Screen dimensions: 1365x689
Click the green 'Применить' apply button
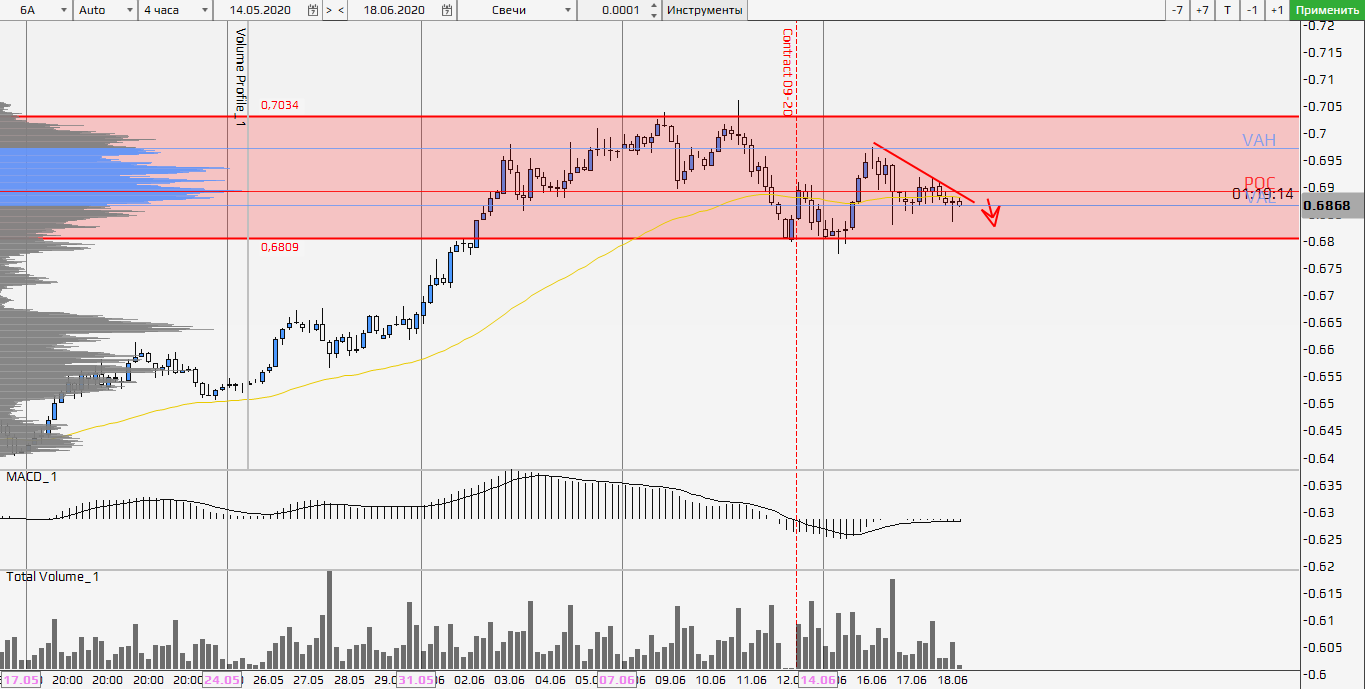1327,10
